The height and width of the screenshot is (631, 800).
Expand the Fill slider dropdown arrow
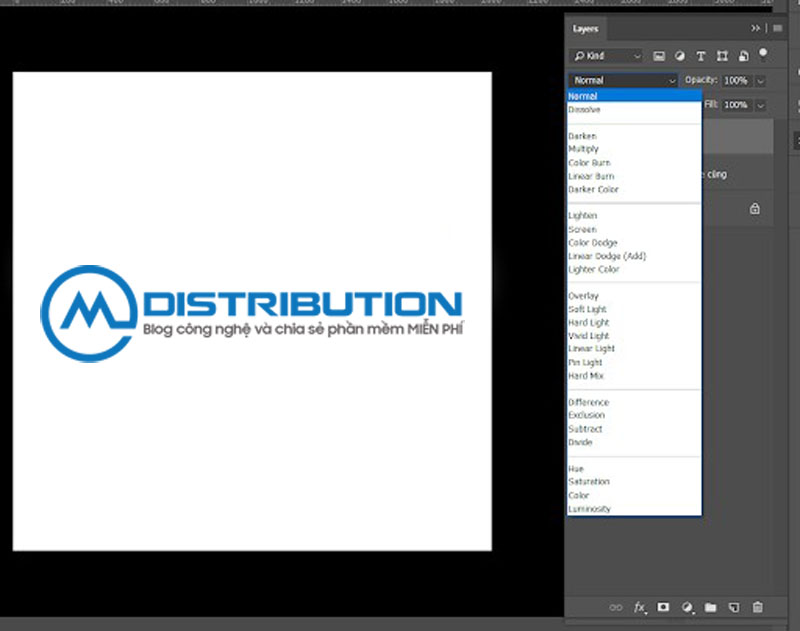[x=761, y=105]
